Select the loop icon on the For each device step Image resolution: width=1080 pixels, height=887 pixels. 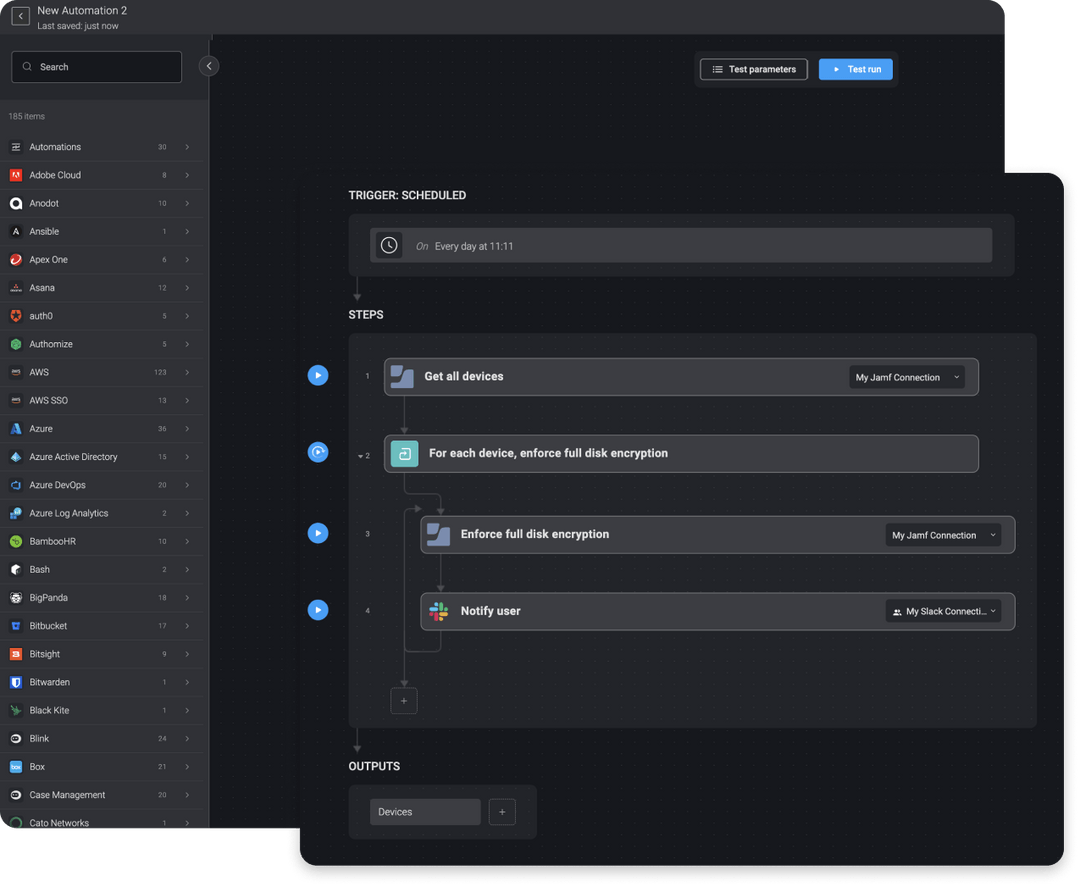coord(404,453)
